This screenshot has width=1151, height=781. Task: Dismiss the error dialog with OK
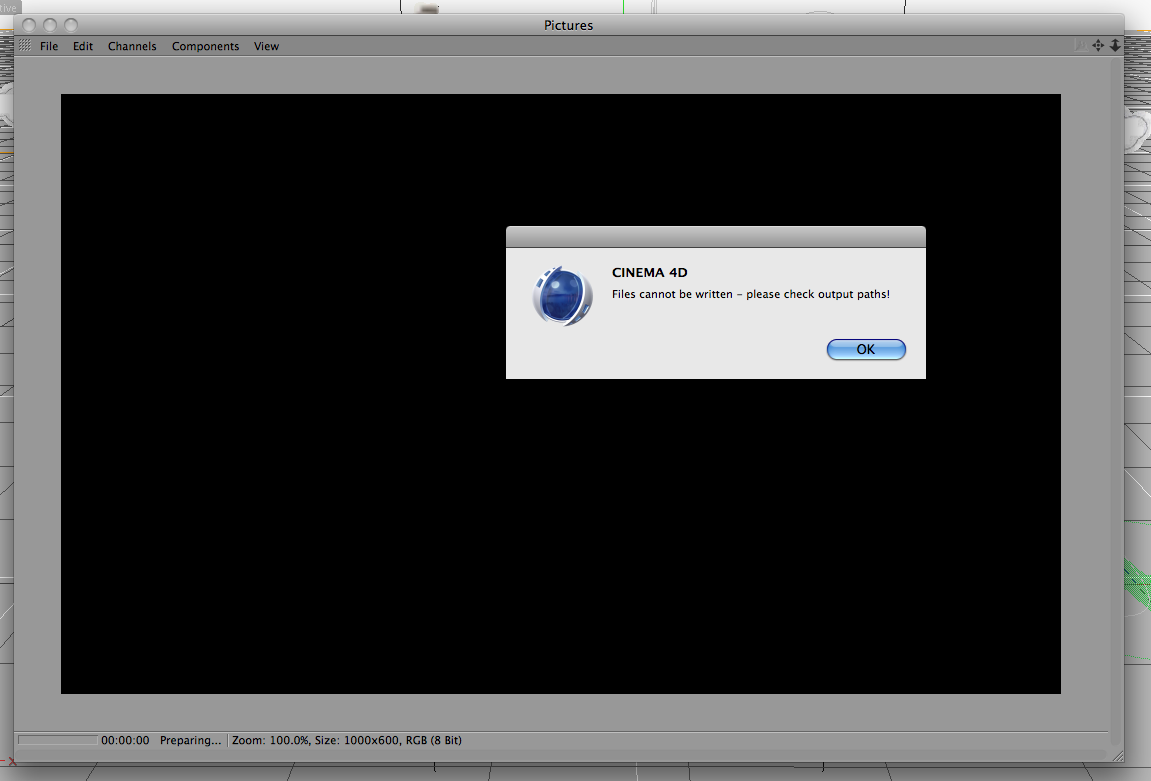tap(866, 349)
